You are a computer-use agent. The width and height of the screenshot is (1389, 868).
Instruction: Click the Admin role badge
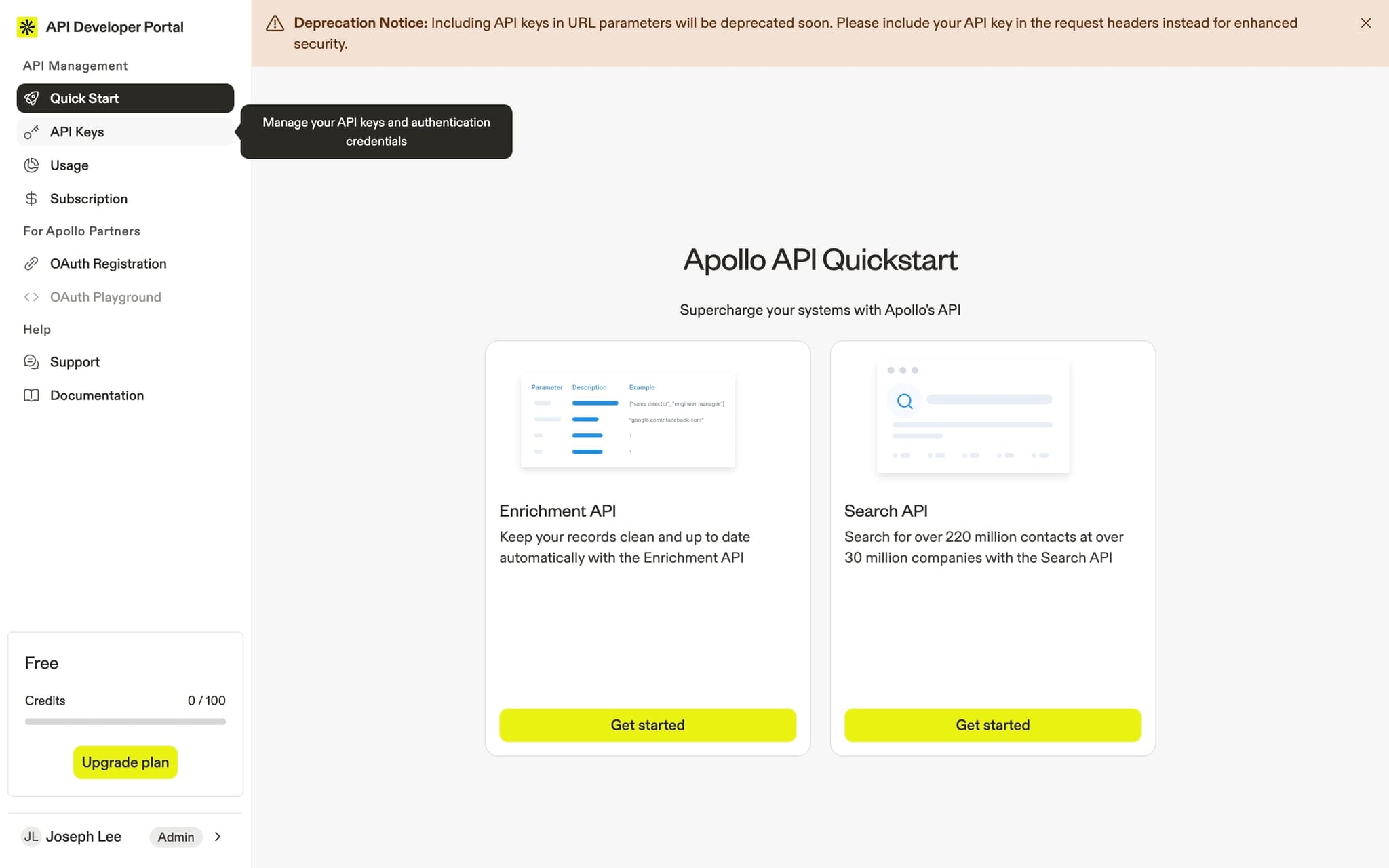[176, 837]
